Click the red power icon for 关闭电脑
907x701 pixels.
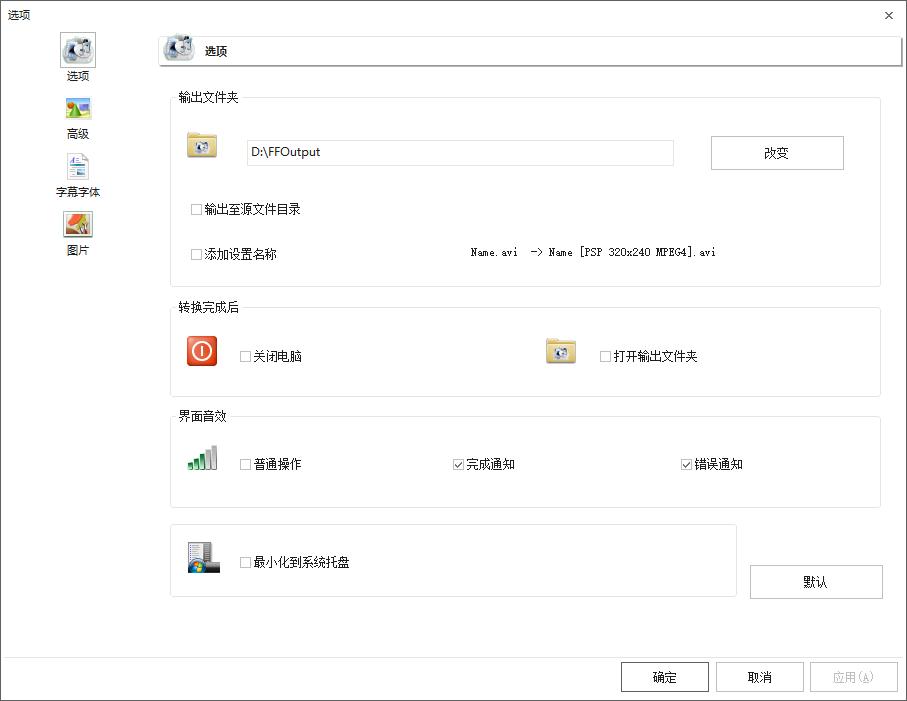pyautogui.click(x=202, y=351)
